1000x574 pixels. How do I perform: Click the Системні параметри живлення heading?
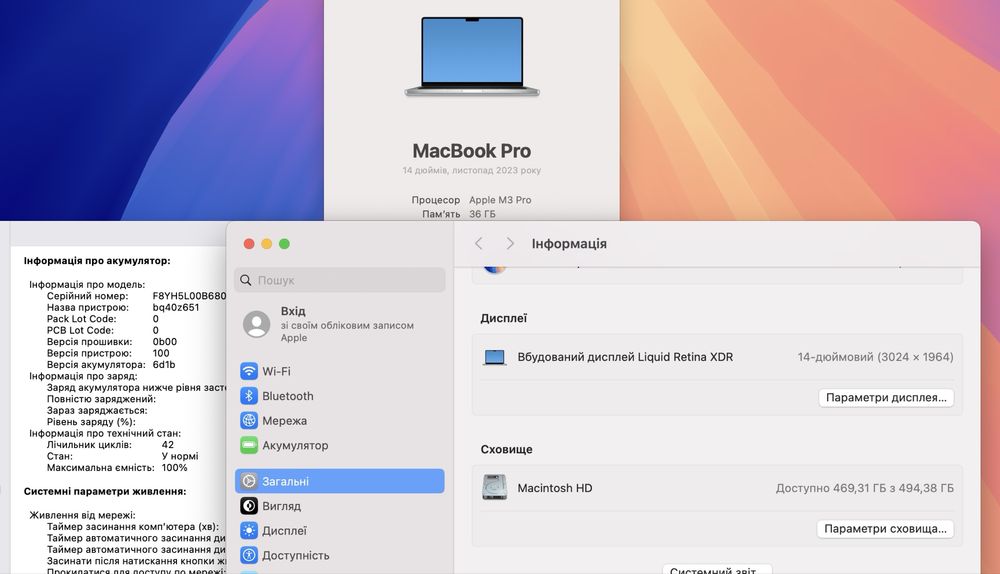pos(105,492)
